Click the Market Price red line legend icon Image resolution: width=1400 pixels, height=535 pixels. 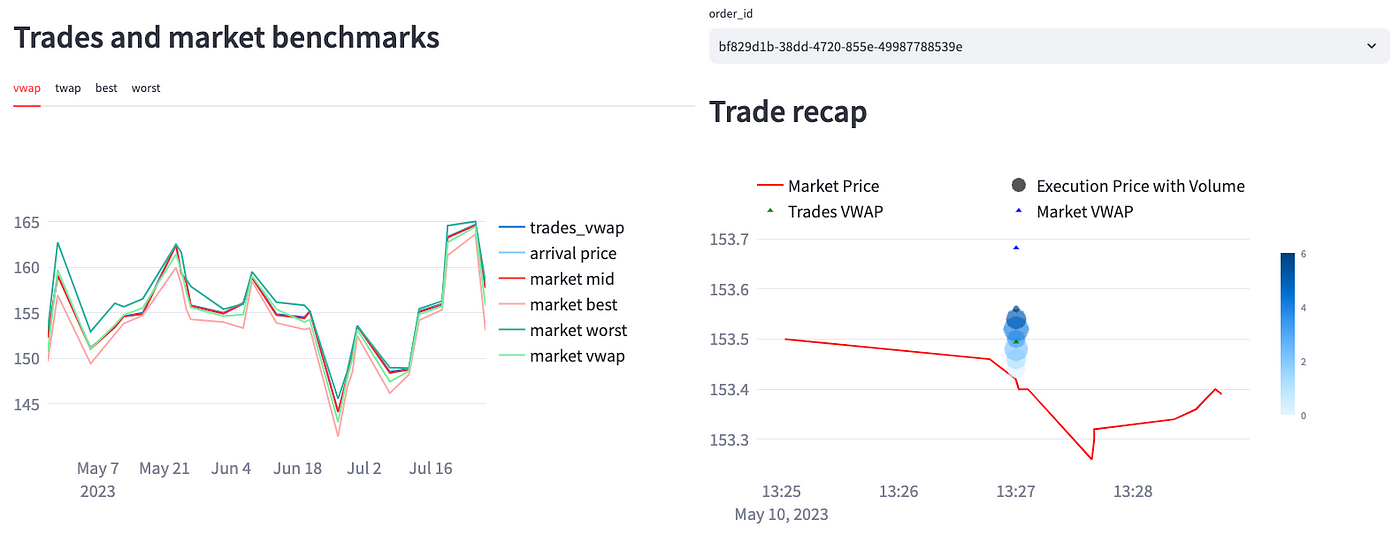tap(769, 186)
